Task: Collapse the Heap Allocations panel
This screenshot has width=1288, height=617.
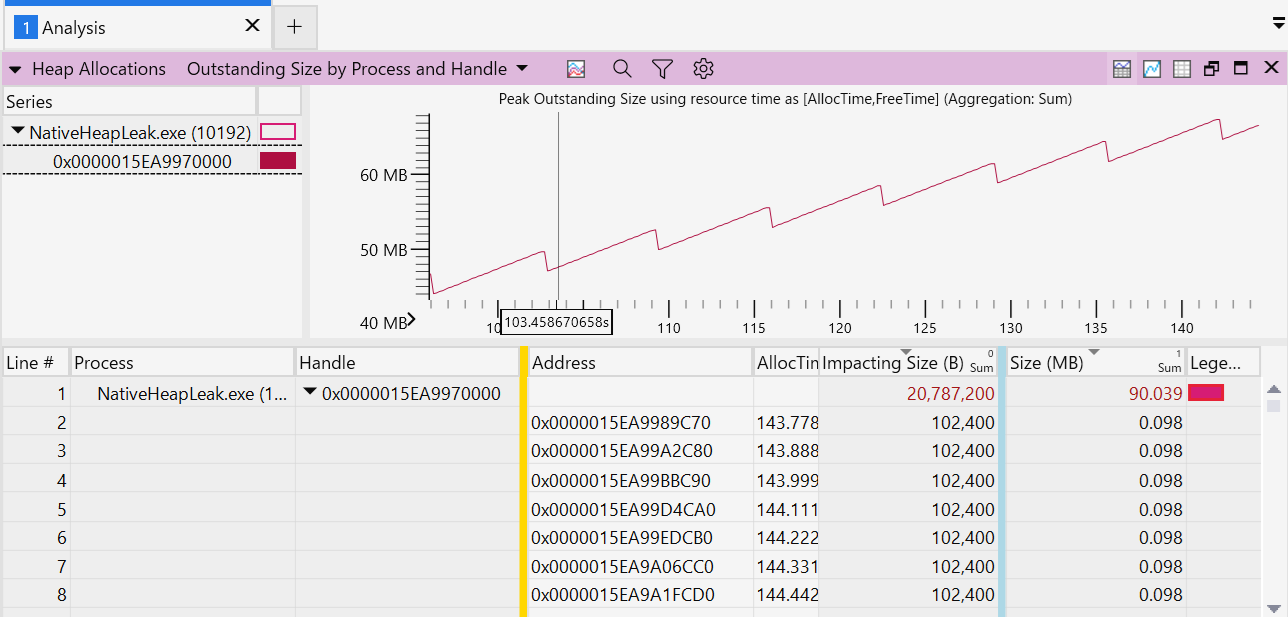Action: (16, 69)
